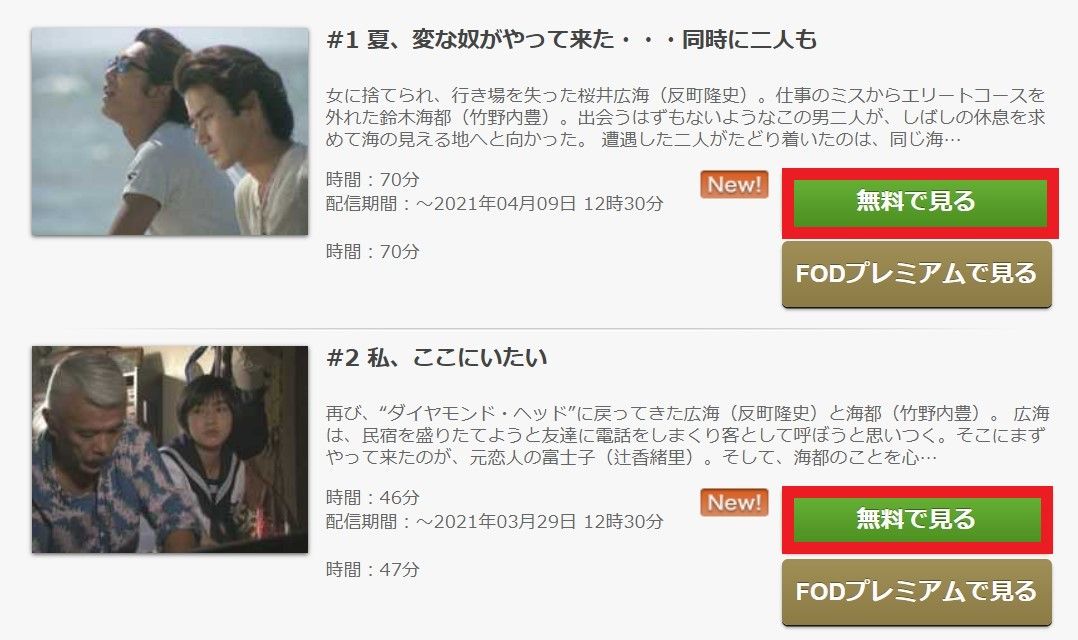Select FODプレミアムで見る for episode #1
The height and width of the screenshot is (640, 1078).
916,274
